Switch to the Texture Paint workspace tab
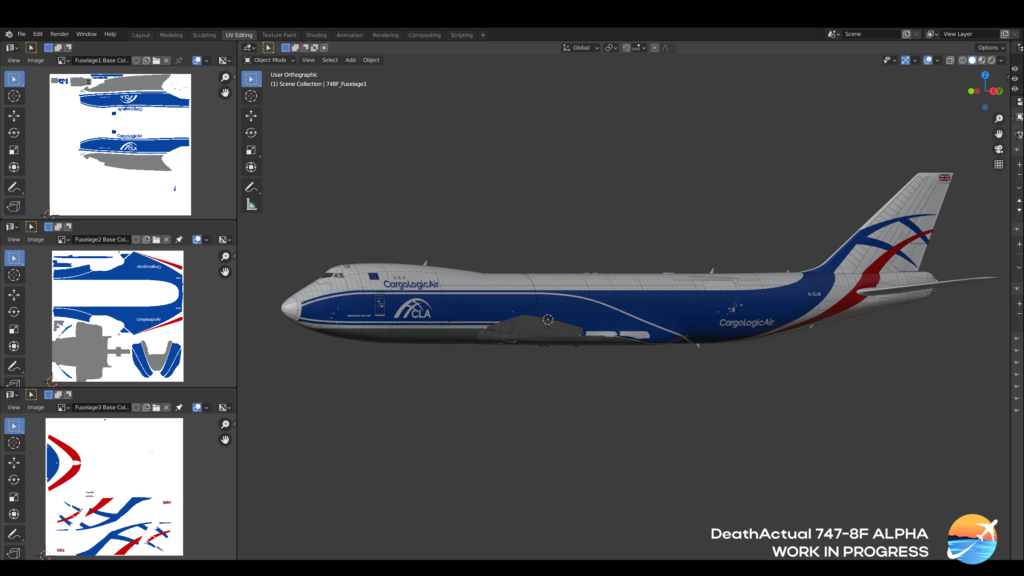 click(x=279, y=35)
